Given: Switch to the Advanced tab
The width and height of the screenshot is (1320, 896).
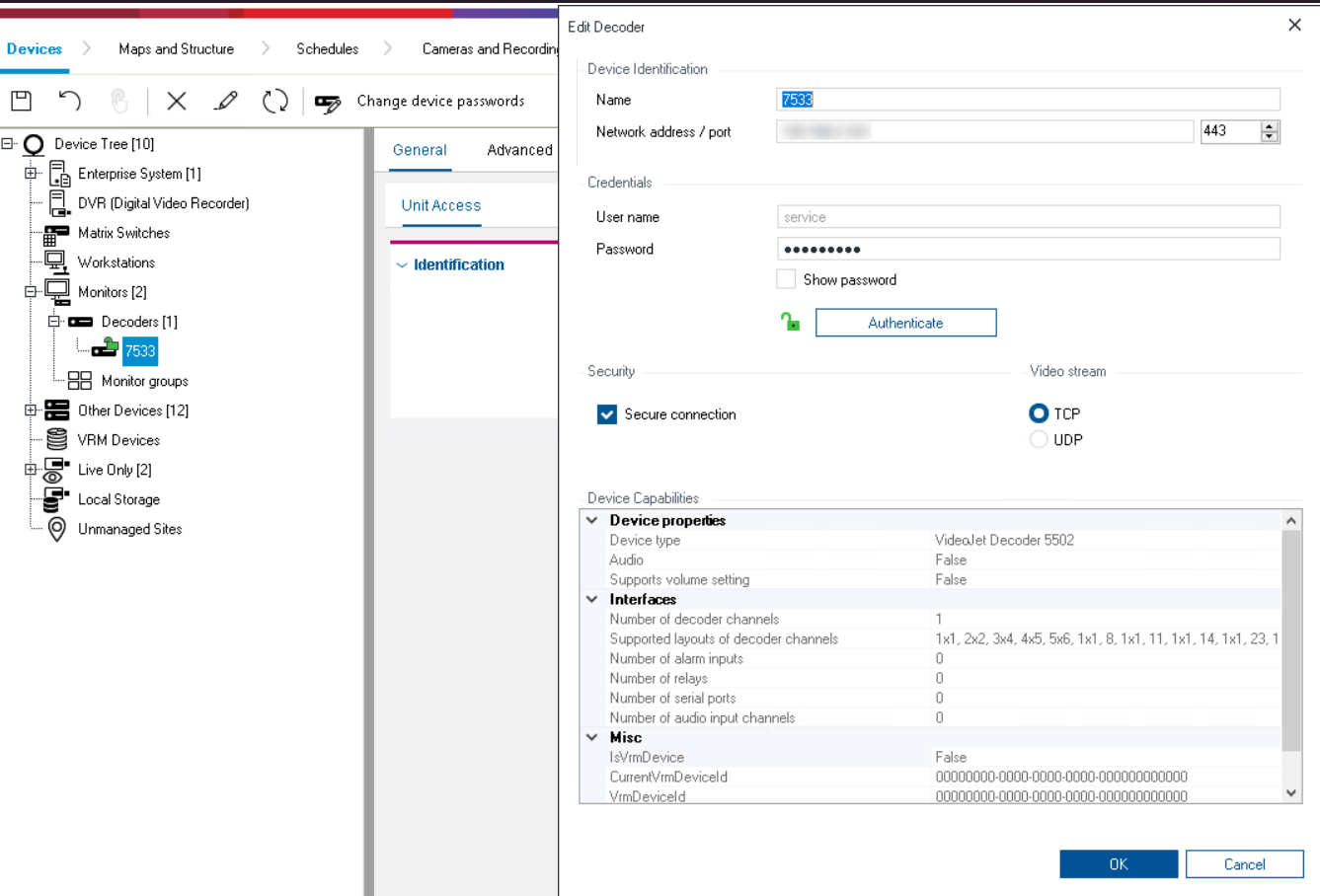Looking at the screenshot, I should click(519, 150).
